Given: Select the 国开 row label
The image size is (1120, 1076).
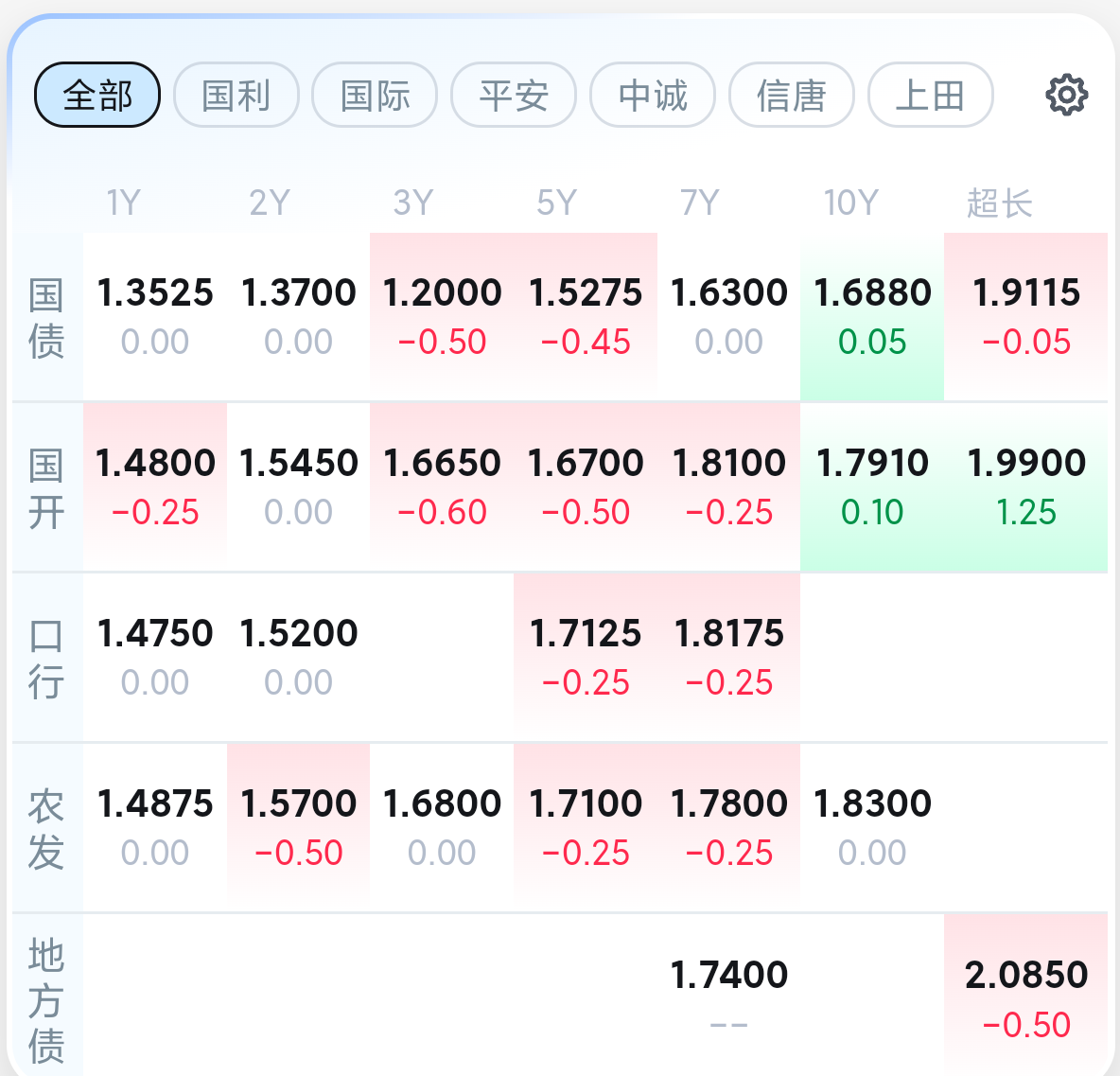Looking at the screenshot, I should click(46, 488).
